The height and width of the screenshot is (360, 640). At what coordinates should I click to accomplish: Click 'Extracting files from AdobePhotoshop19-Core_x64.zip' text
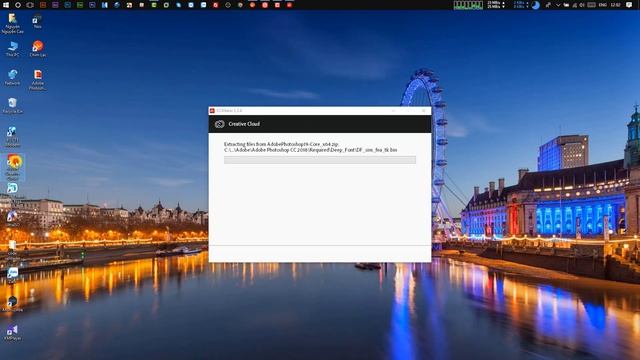[281, 144]
